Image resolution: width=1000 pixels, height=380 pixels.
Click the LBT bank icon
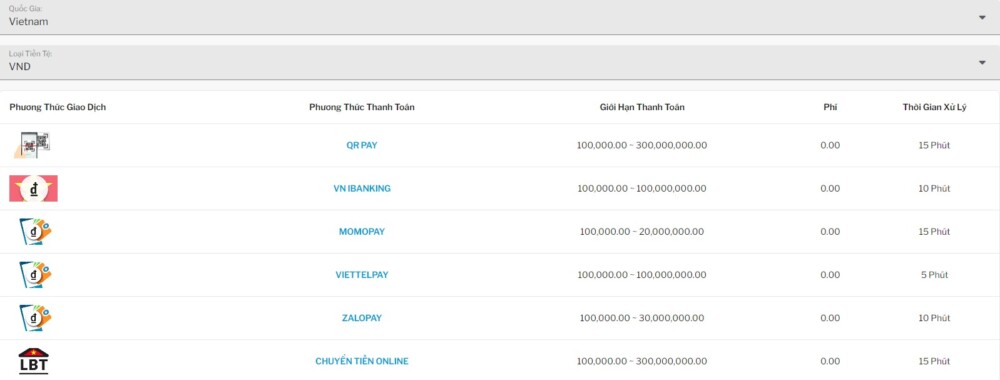point(33,361)
